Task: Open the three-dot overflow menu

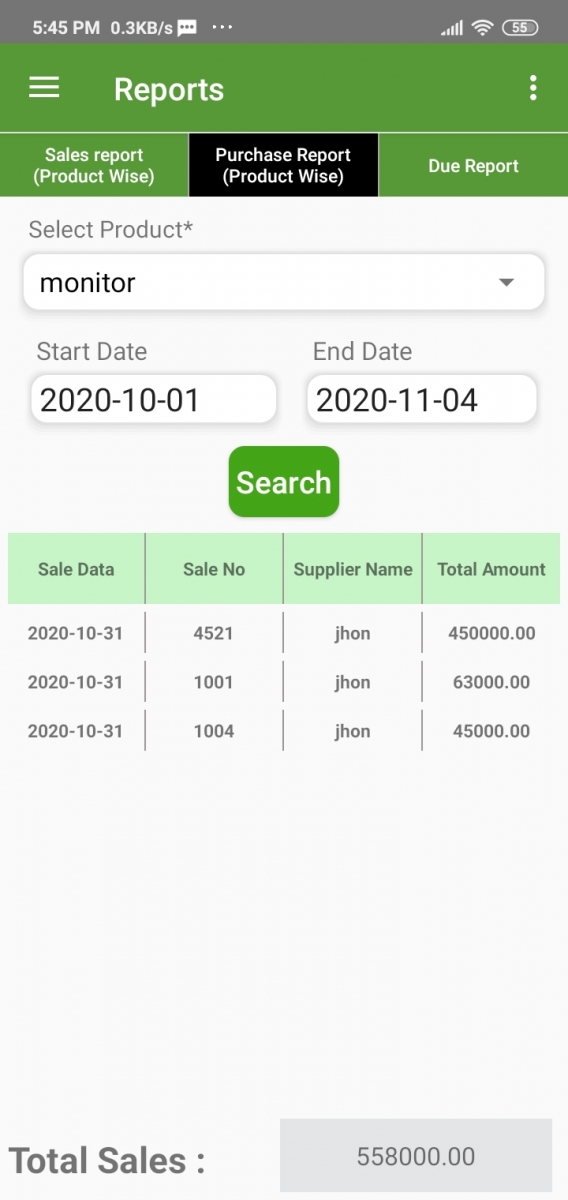Action: 533,88
